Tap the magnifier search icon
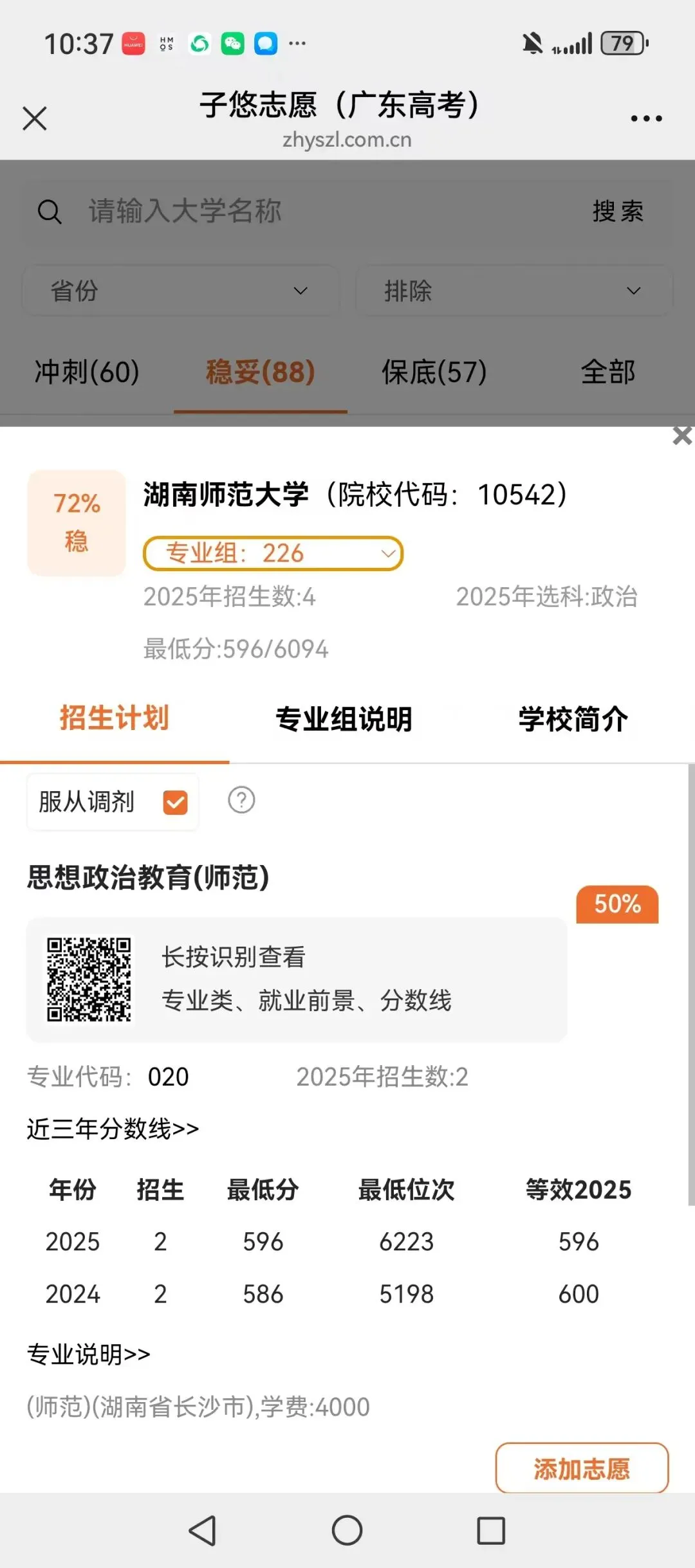 [50, 212]
